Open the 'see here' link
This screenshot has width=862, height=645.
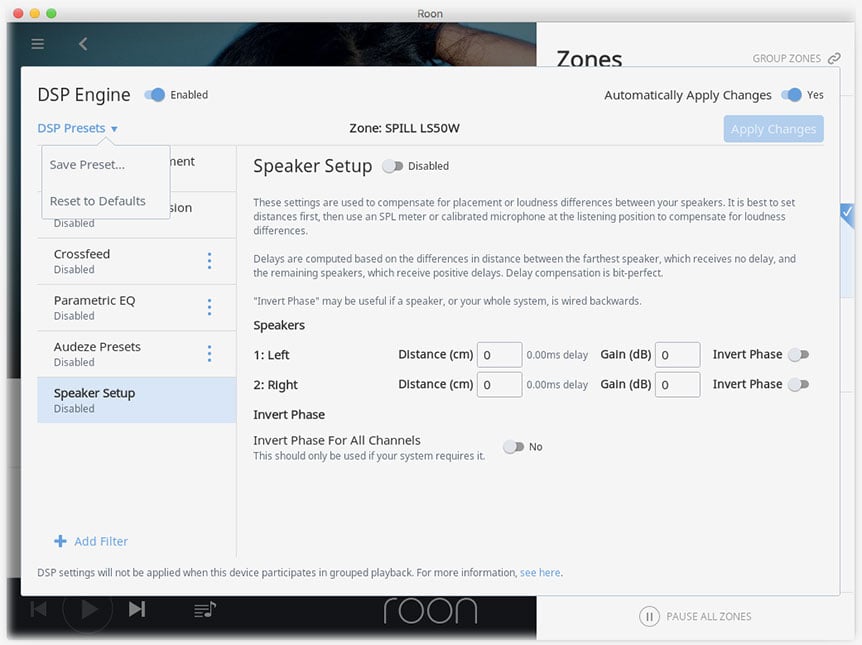coord(540,572)
